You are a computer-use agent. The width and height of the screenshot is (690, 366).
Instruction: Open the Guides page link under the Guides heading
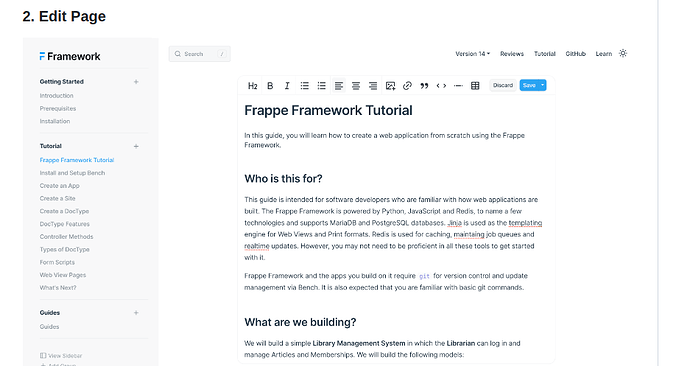tap(49, 327)
